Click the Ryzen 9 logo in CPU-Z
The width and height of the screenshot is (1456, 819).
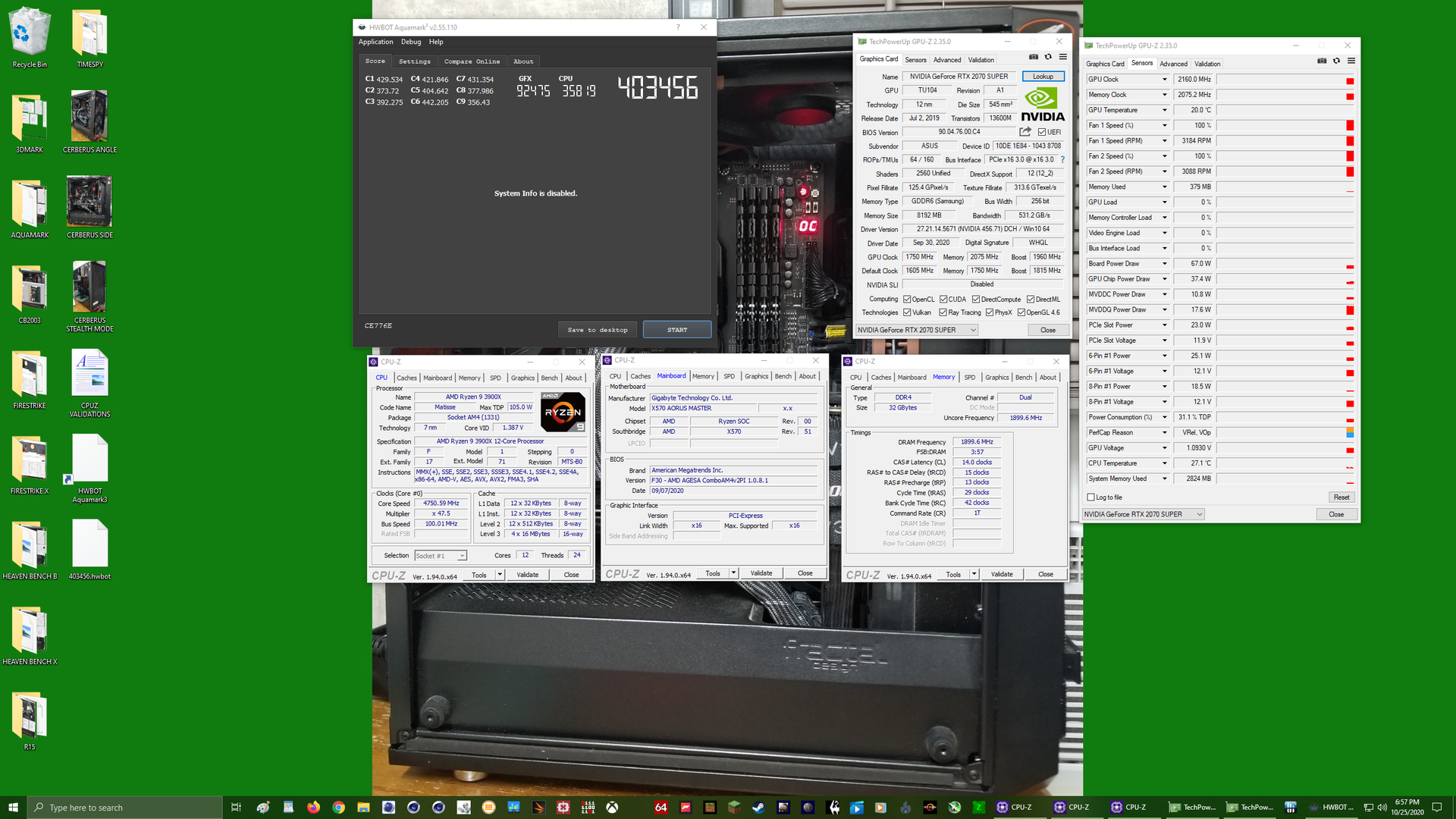pos(563,412)
